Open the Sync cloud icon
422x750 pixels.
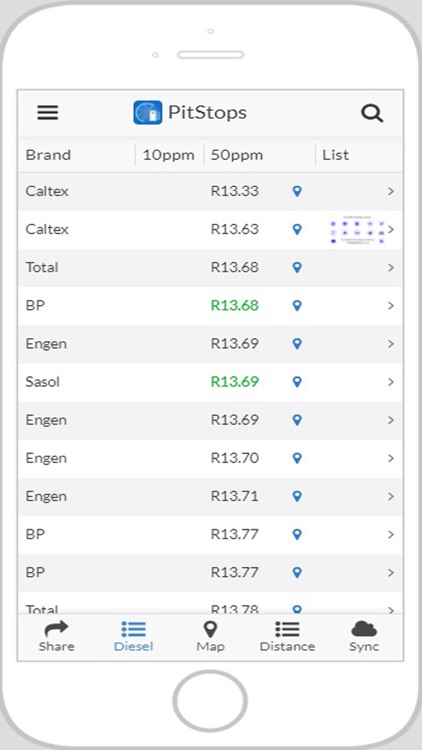[x=364, y=629]
